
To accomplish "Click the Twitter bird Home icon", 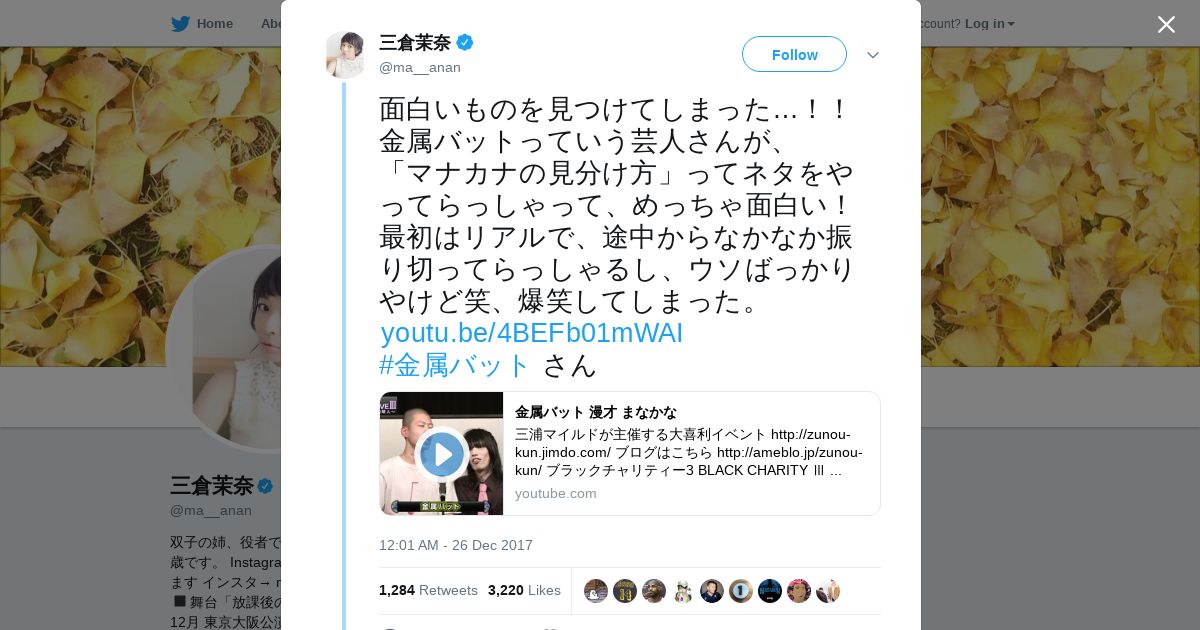I will (180, 23).
